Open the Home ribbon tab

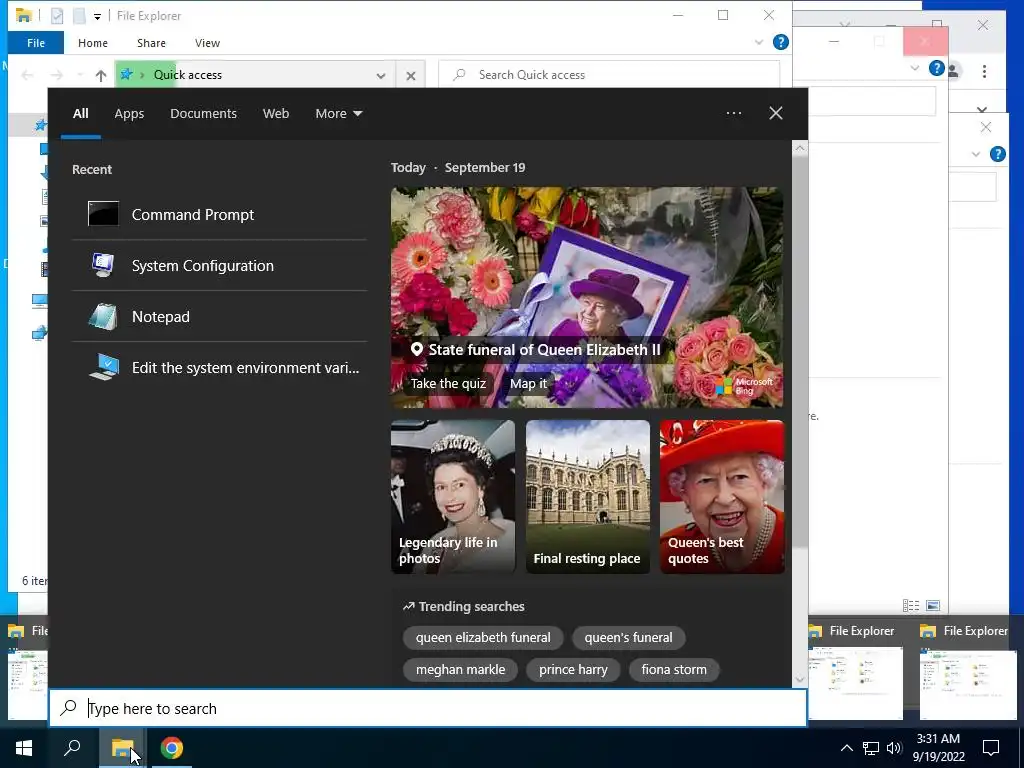93,43
